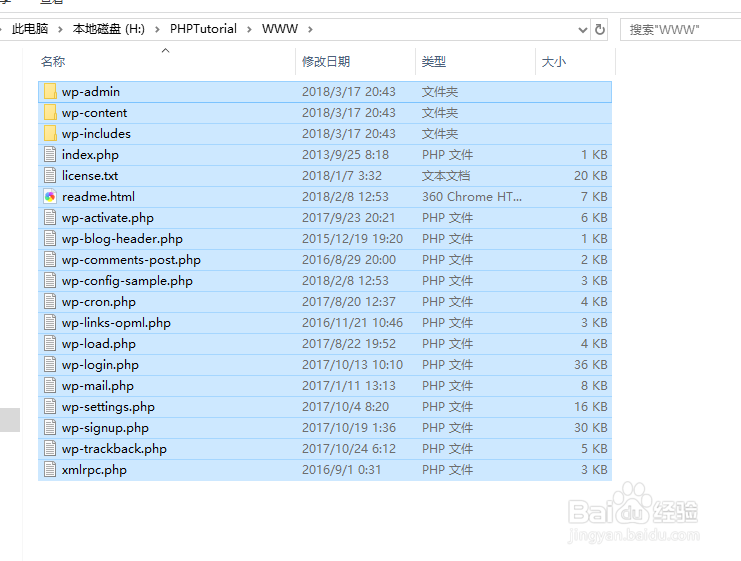Image resolution: width=741 pixels, height=561 pixels.
Task: Select the wp-blog-header.php file name
Action: tap(122, 239)
